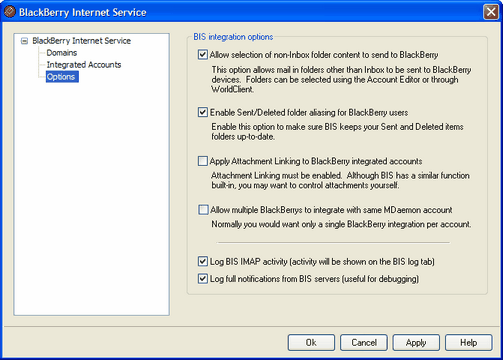The width and height of the screenshot is (503, 360).
Task: Uncheck Allow selection of non-Inbox folder content
Action: [203, 54]
